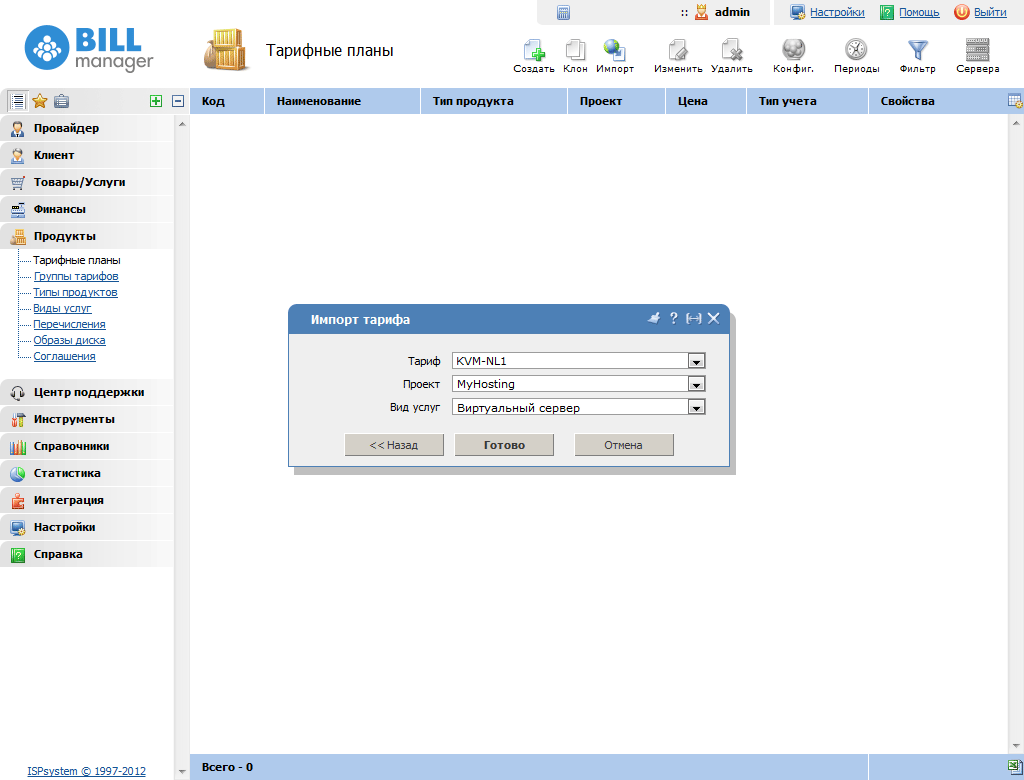Cancel the import with Отмена
Screen dimensions: 1024x780
coord(624,445)
